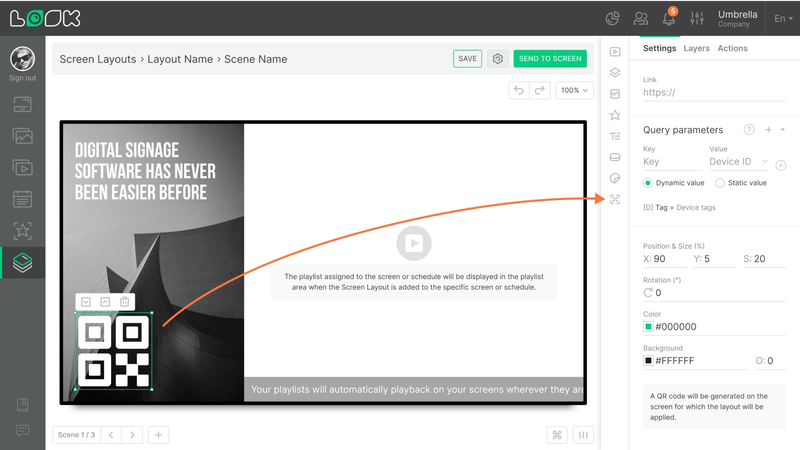The image size is (800, 450).
Task: Go to next scene arrow
Action: (132, 435)
